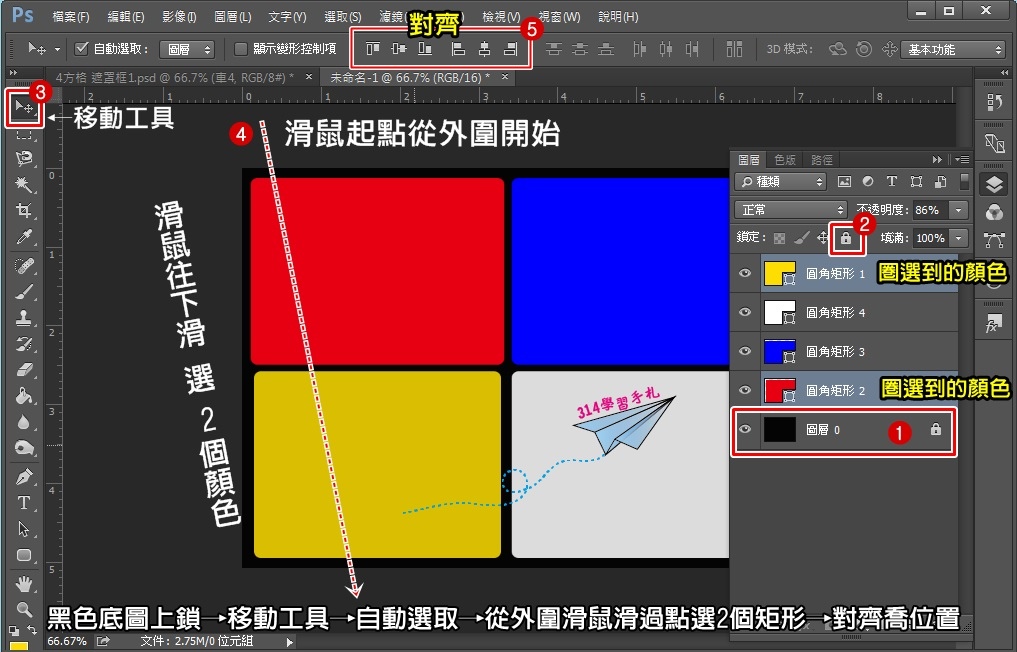Align top edges of selected layers

tap(373, 49)
